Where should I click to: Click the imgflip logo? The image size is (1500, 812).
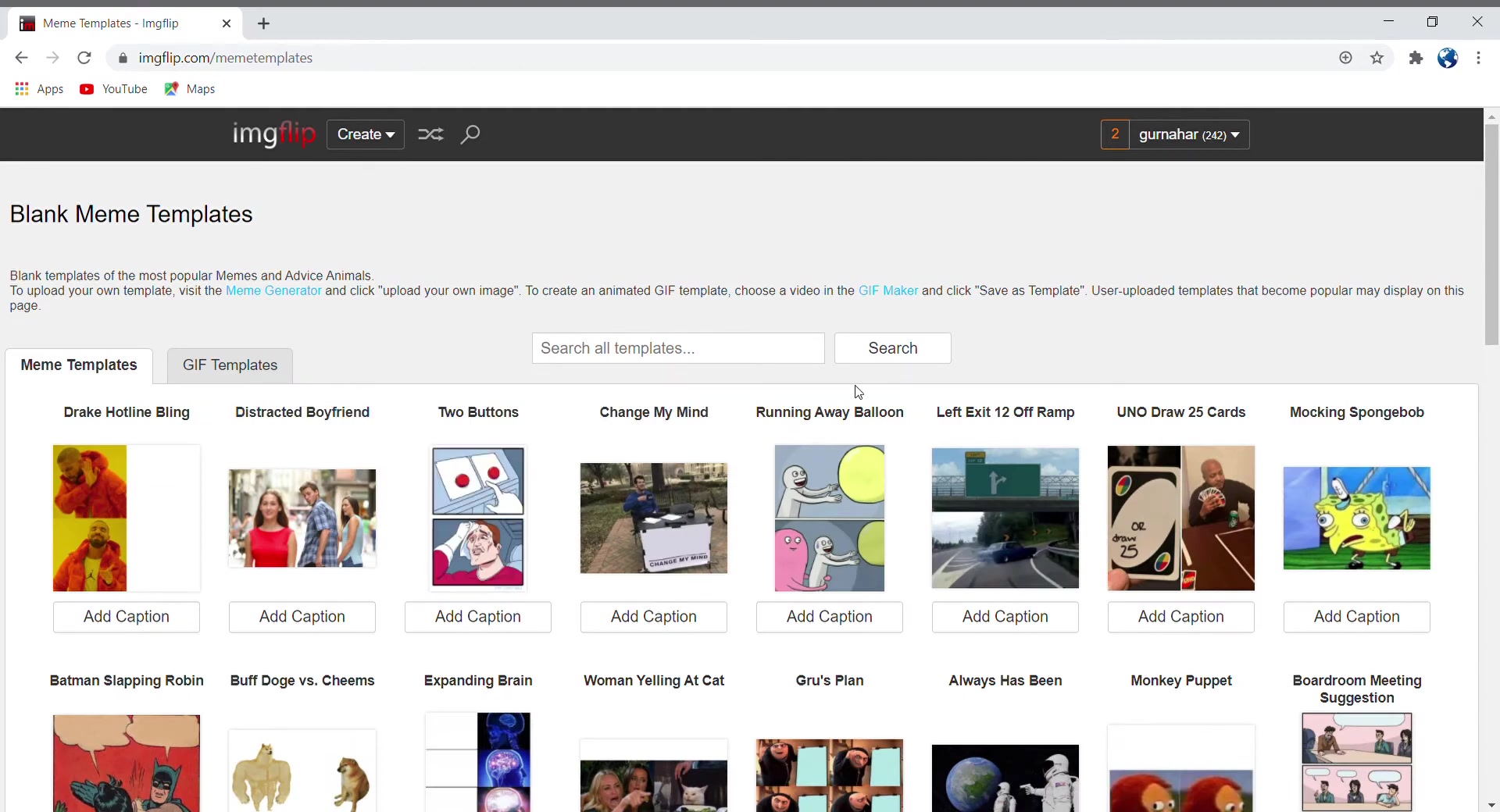[273, 134]
